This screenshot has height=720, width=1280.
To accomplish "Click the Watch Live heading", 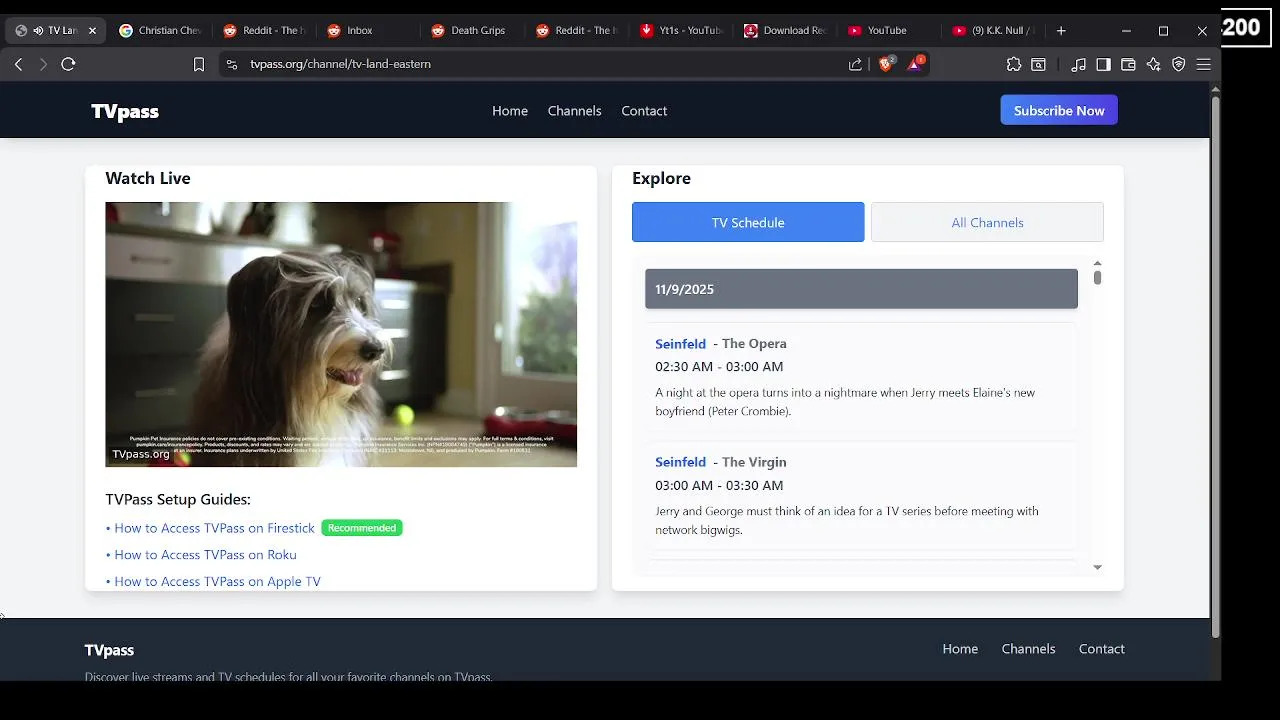I will pyautogui.click(x=148, y=178).
